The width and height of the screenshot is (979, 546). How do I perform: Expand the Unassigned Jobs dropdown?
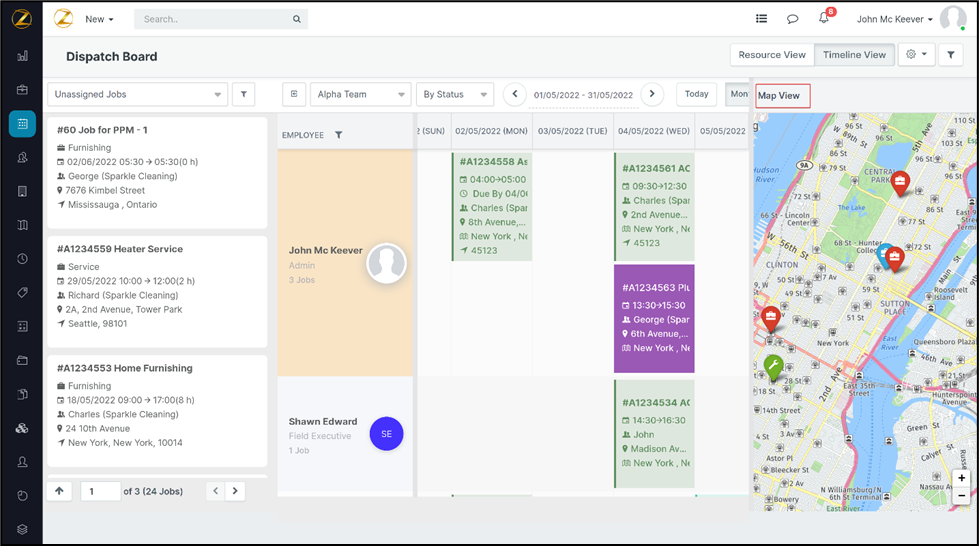[x=137, y=94]
